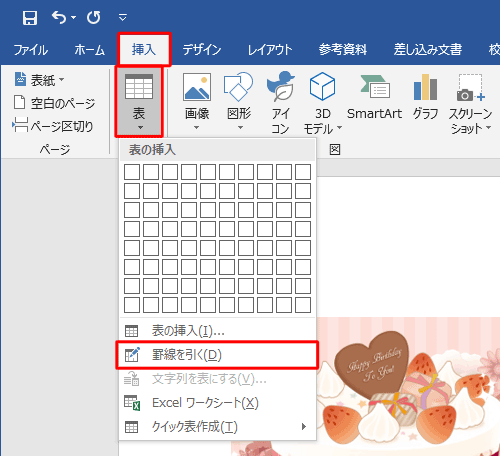The height and width of the screenshot is (456, 500).
Task: Expand the 3Dモデル dropdown arrow
Action: coord(339,127)
